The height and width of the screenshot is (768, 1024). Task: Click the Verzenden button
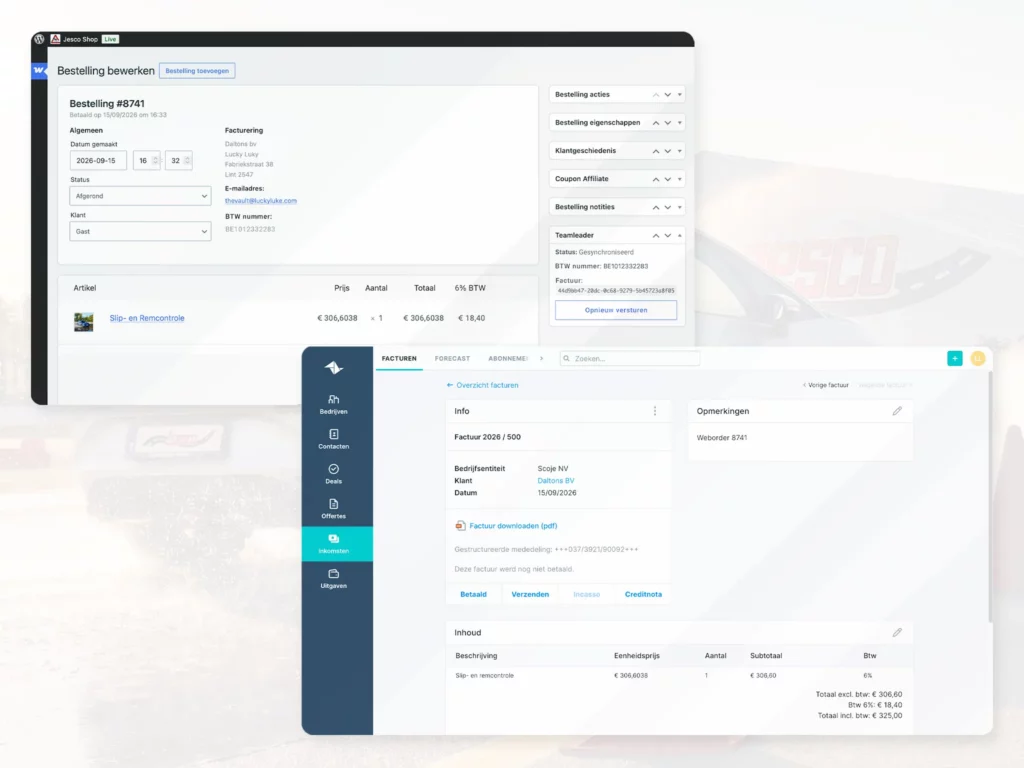(x=530, y=594)
